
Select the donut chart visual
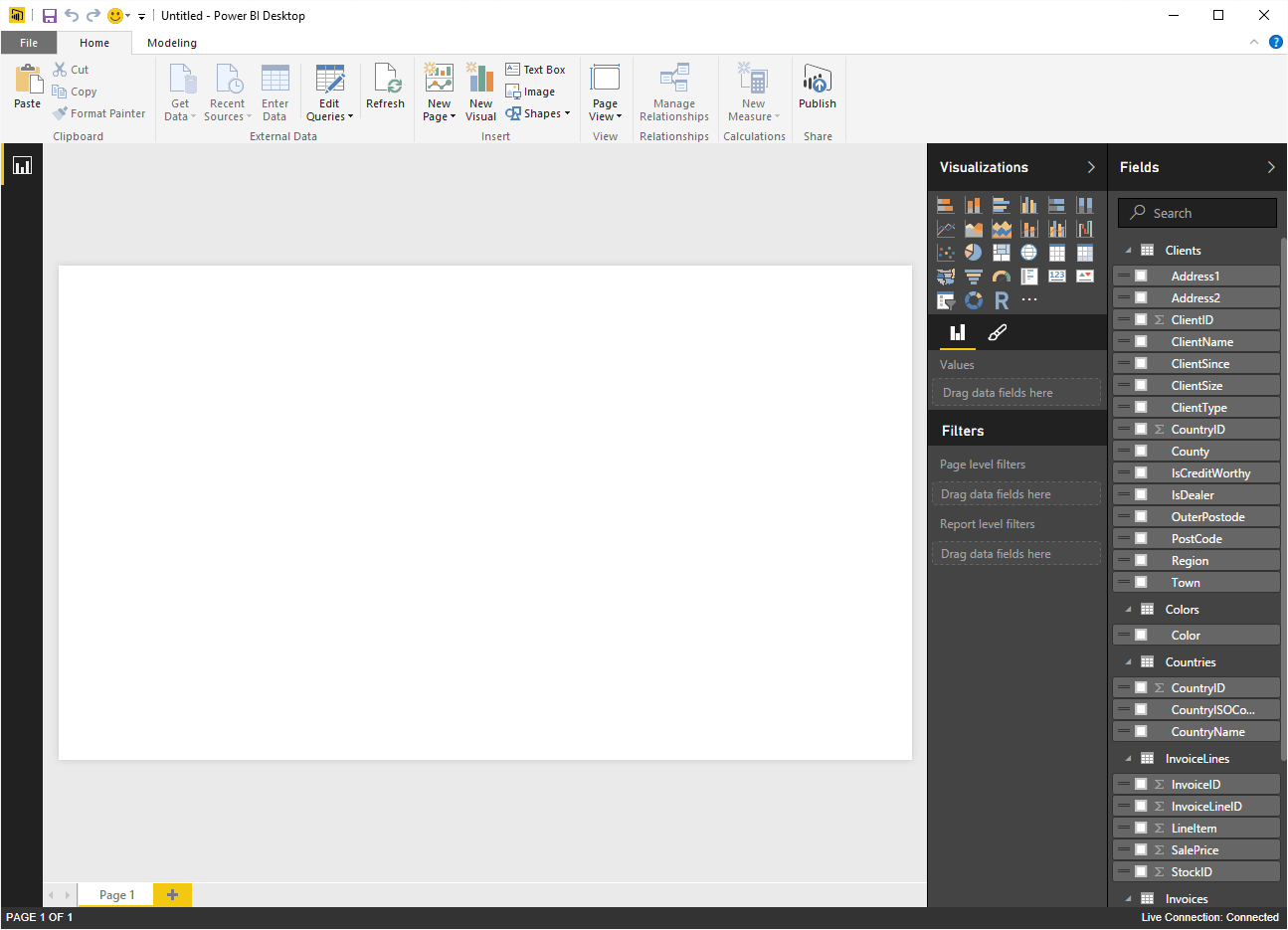pos(974,300)
